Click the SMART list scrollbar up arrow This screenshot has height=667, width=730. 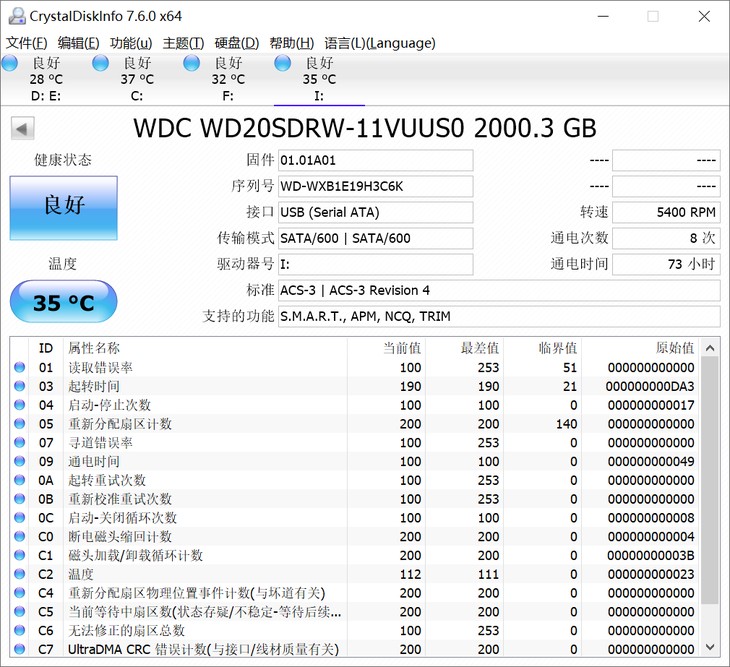tap(710, 348)
